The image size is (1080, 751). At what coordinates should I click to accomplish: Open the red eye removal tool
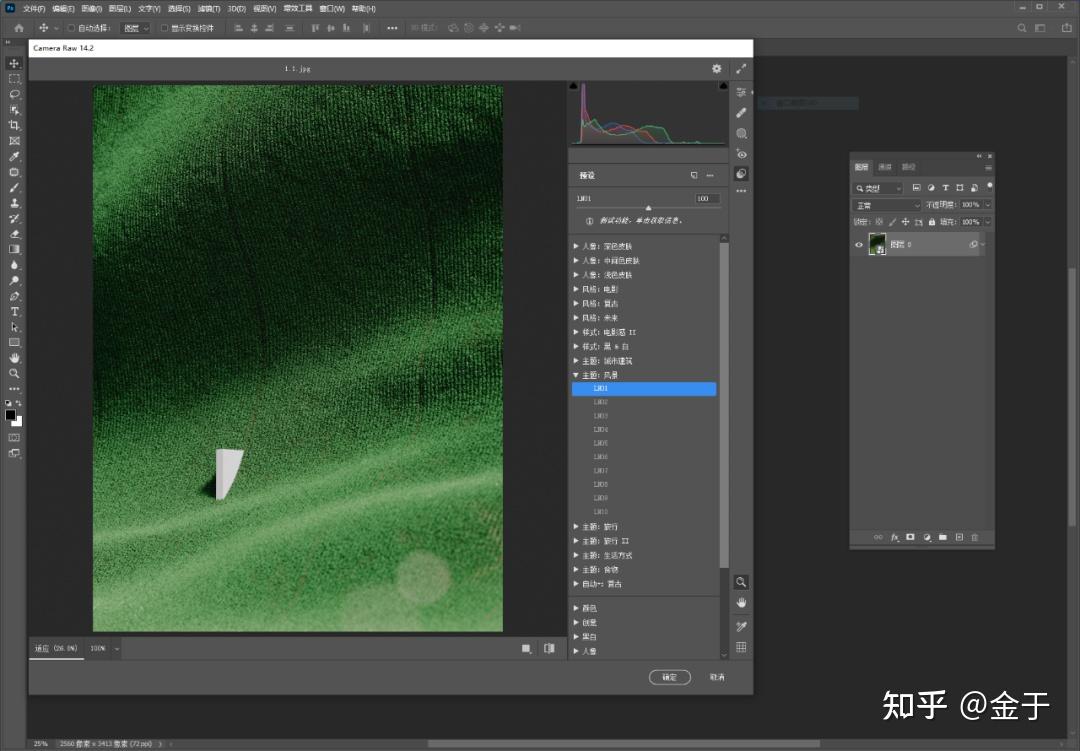[741, 154]
